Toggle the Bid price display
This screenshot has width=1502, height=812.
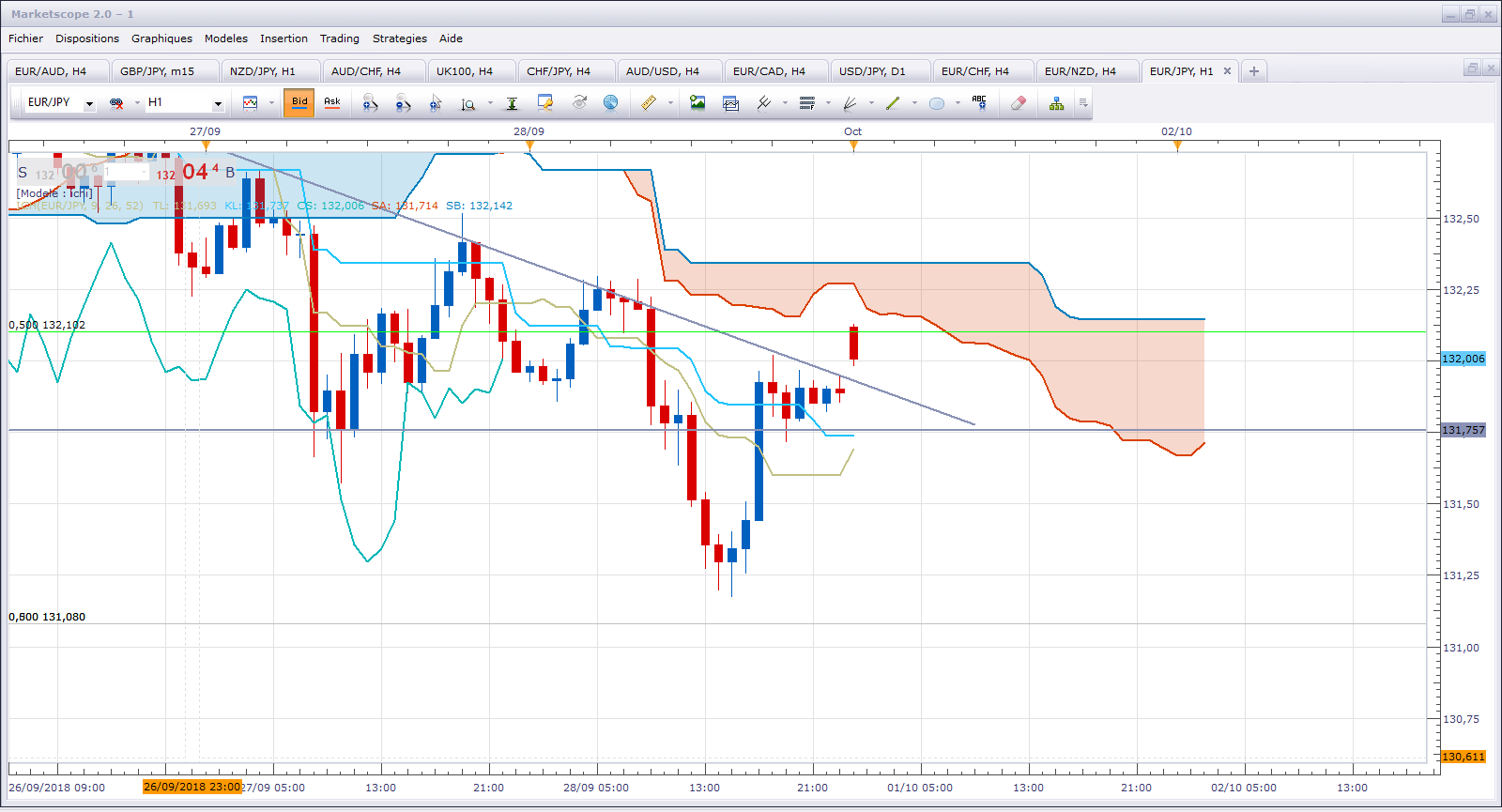(299, 102)
